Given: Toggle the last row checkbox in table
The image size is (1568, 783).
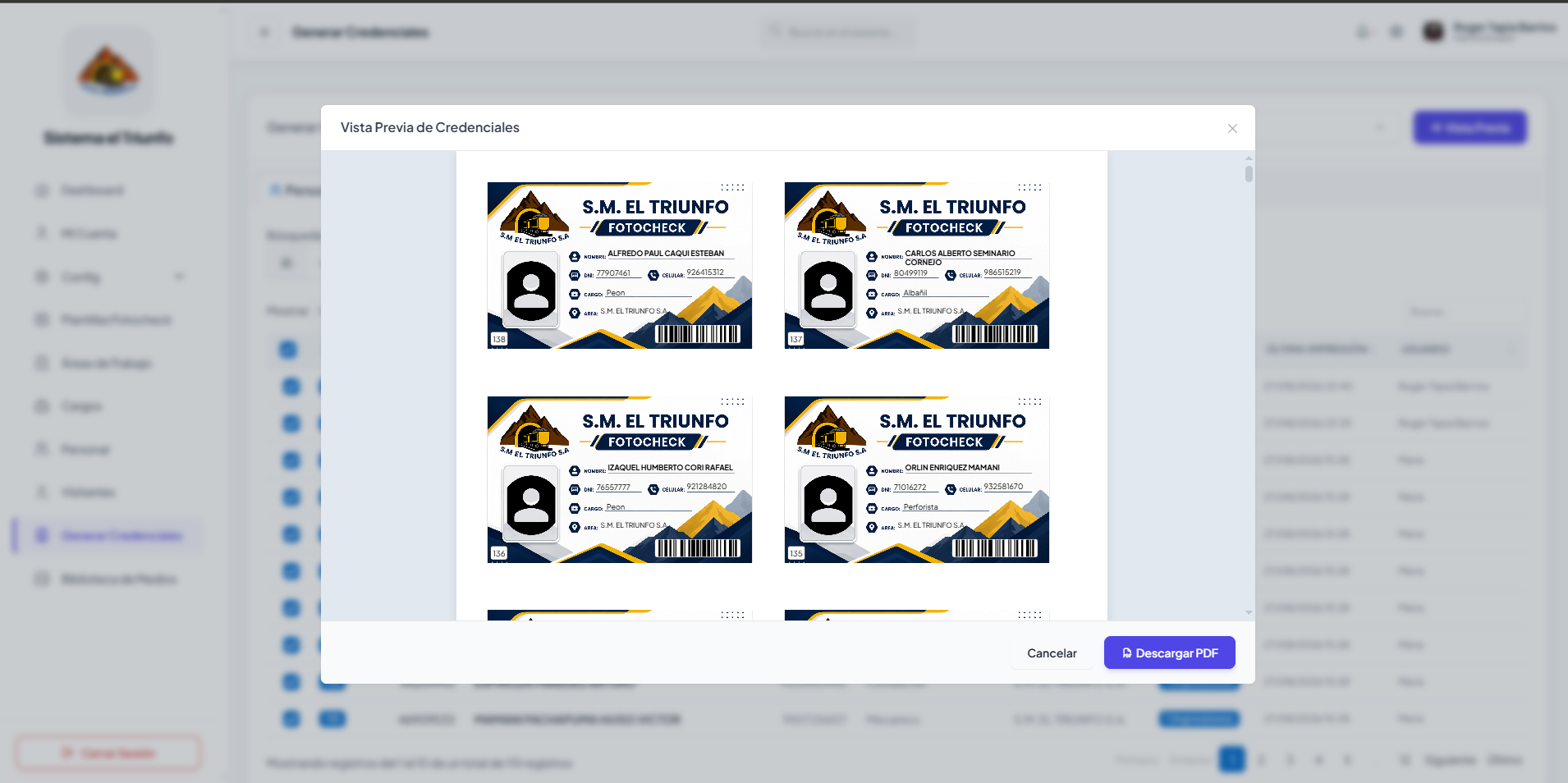Looking at the screenshot, I should point(291,719).
